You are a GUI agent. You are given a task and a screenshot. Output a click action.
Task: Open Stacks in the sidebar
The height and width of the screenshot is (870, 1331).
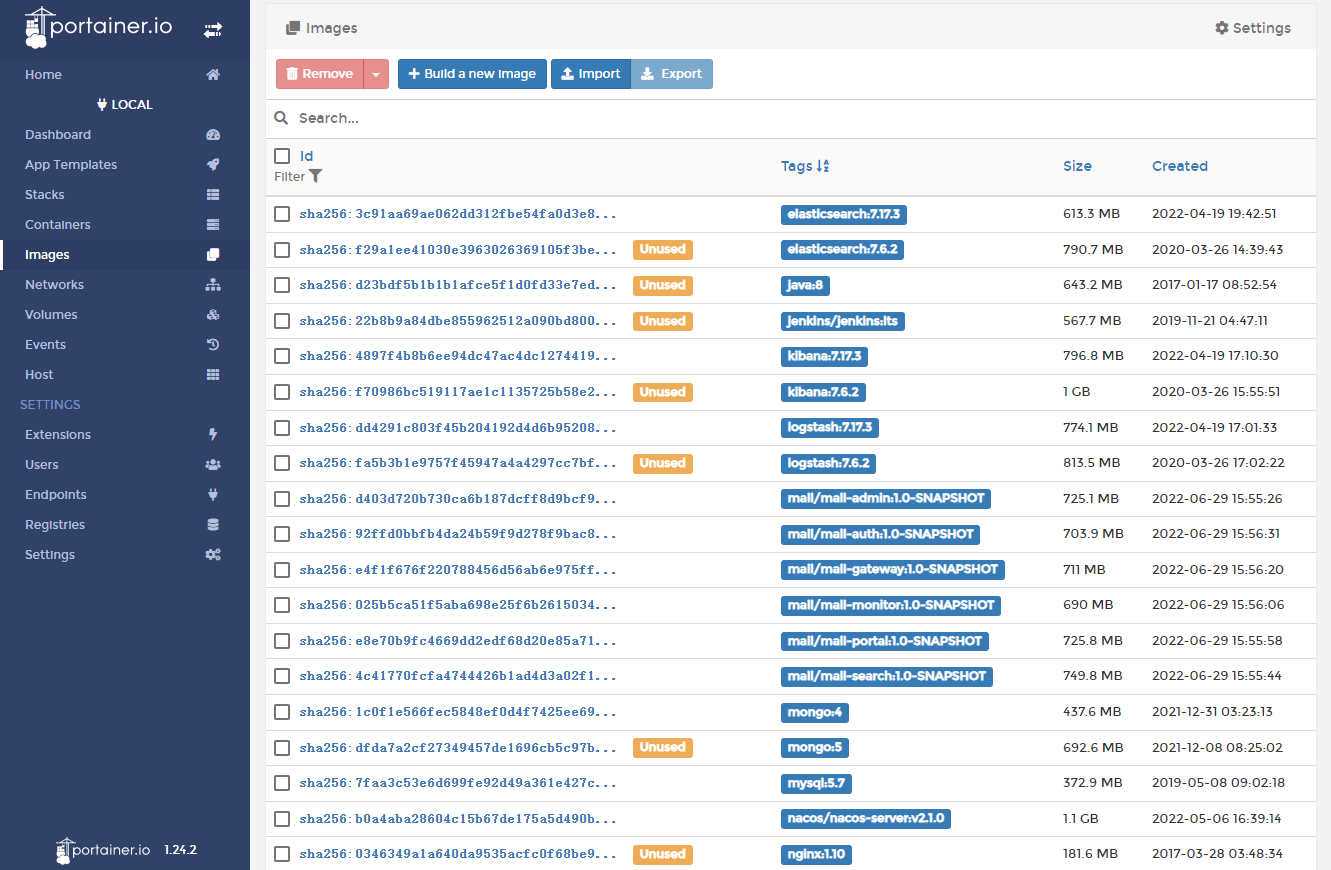tap(125, 195)
